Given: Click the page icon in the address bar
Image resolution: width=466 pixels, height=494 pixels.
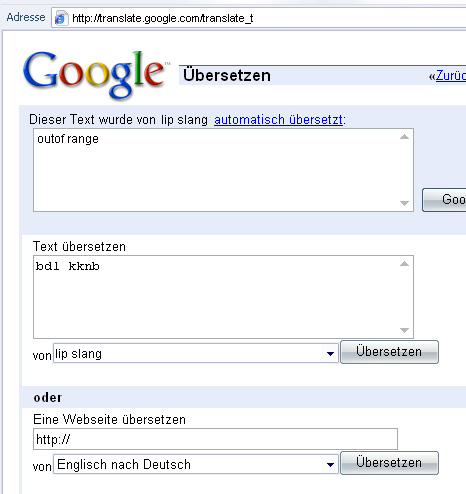Looking at the screenshot, I should tap(61, 18).
